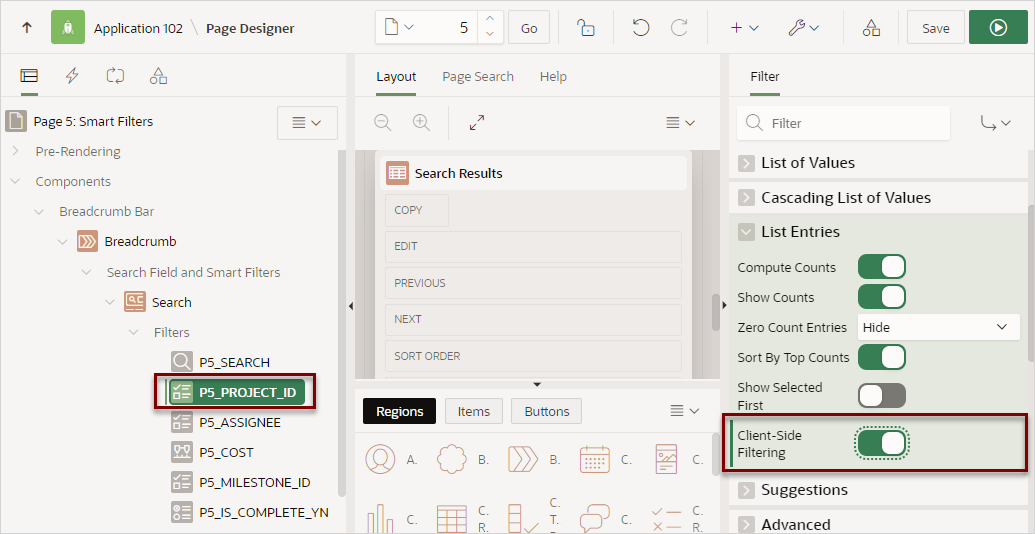Viewport: 1035px width, 534px height.
Task: Toggle the Sort By Top Counts switch
Action: tap(881, 357)
